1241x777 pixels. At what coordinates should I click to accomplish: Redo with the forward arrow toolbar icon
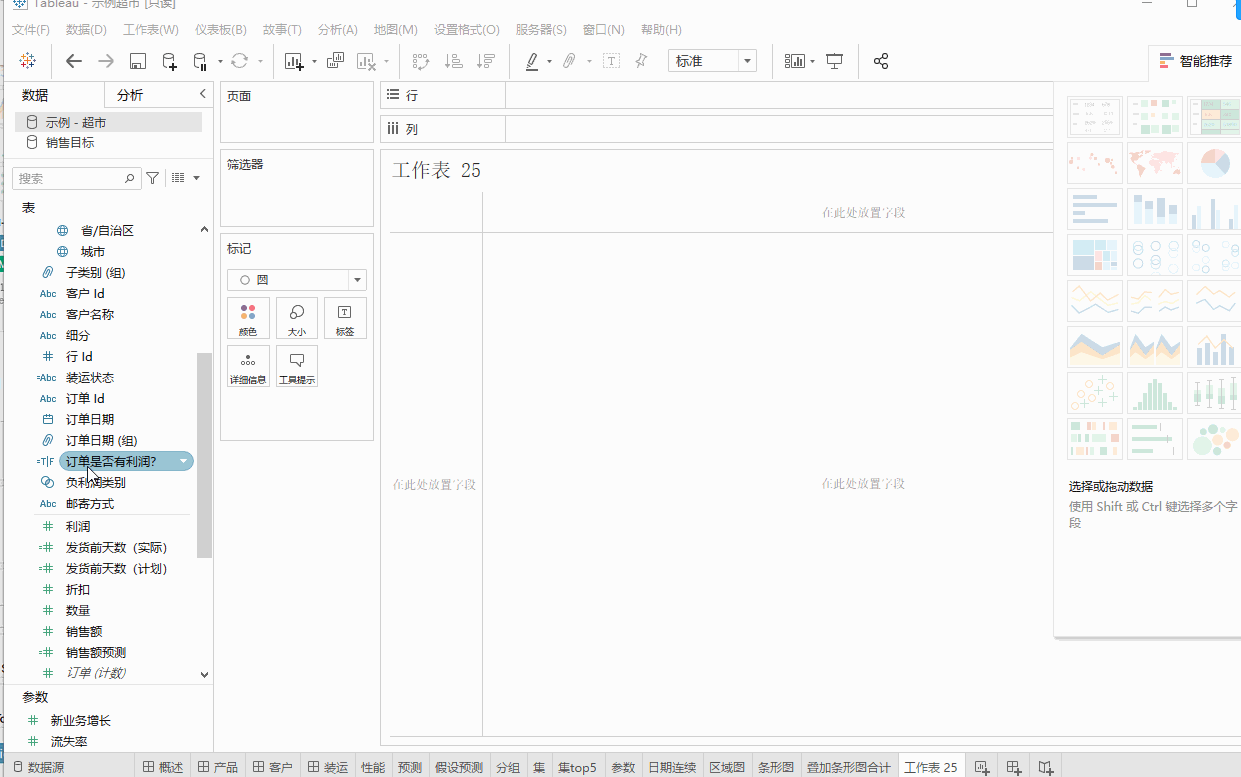106,61
